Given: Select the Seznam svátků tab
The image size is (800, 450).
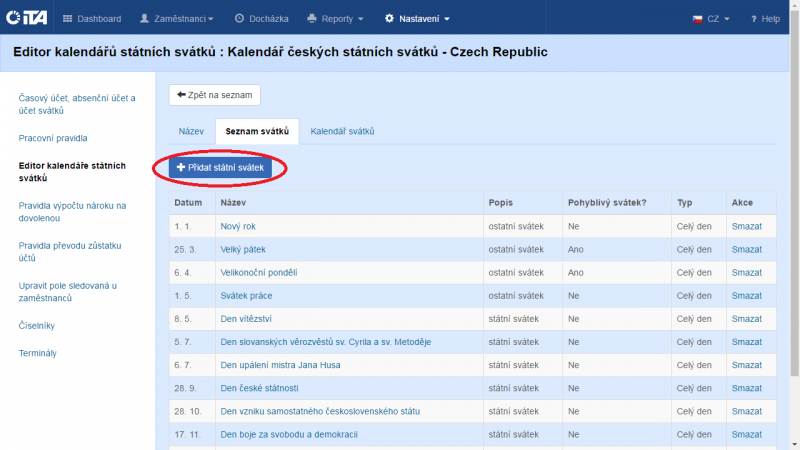Looking at the screenshot, I should (257, 131).
